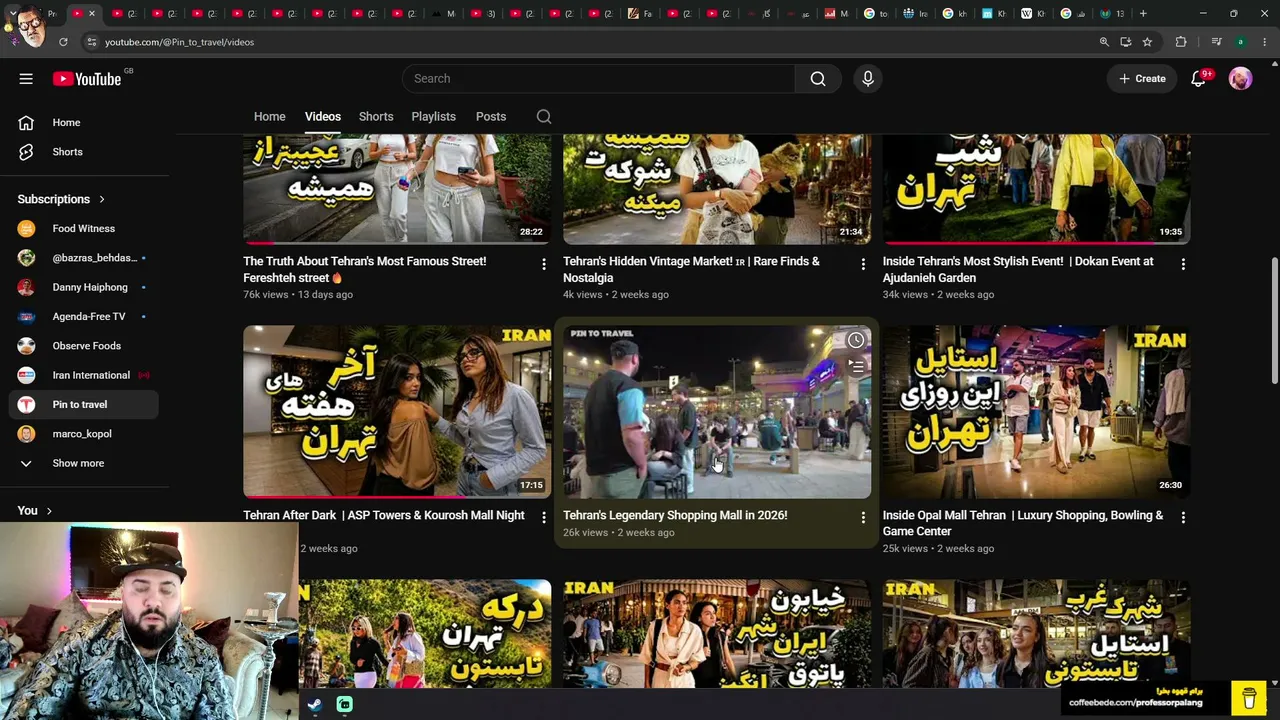Open options menu for Opal Mall Tehran video
The image size is (1280, 720).
[x=1183, y=518]
